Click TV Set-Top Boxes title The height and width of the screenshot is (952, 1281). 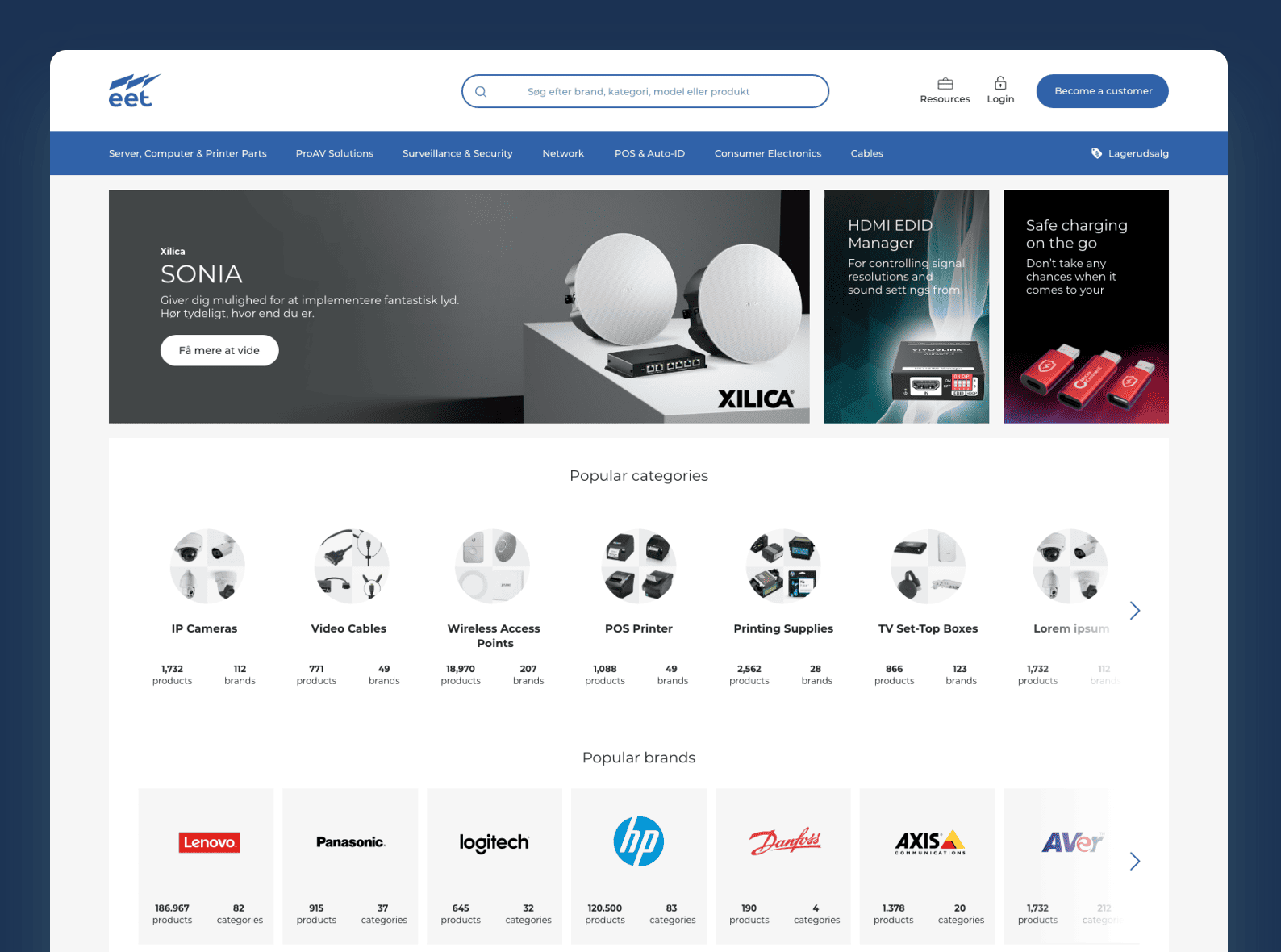coord(928,628)
